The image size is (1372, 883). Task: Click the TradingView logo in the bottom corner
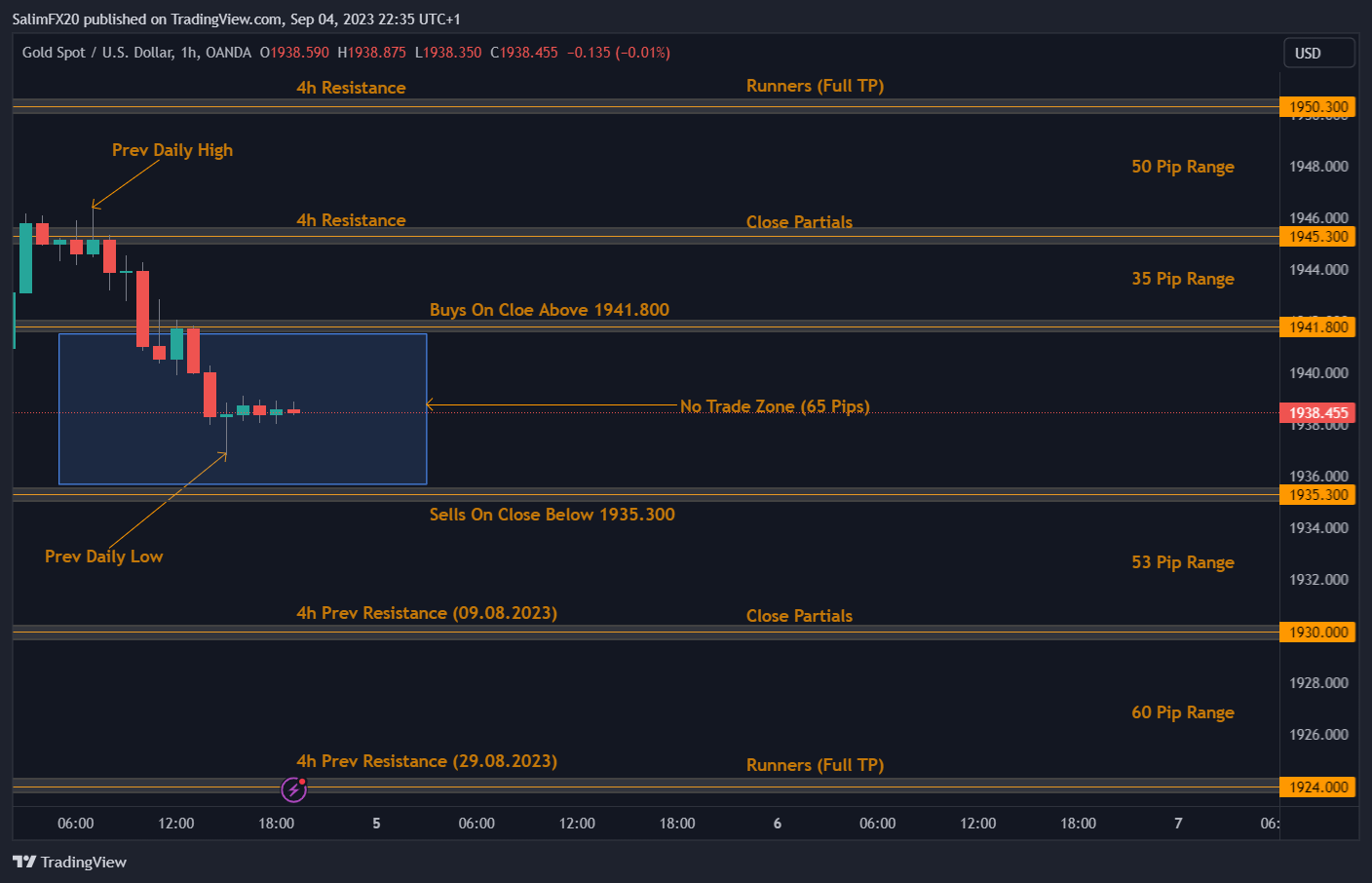coord(69,862)
